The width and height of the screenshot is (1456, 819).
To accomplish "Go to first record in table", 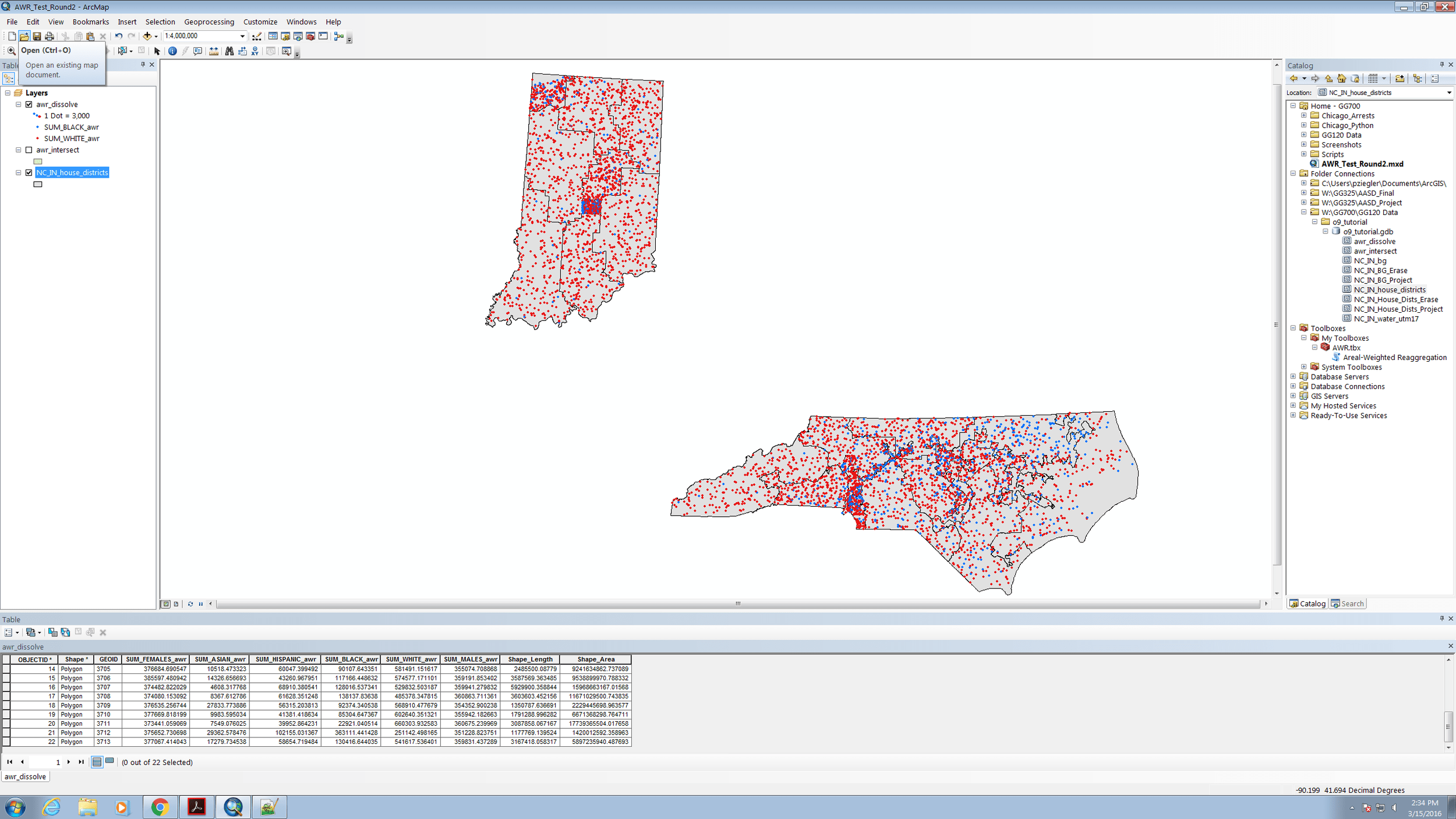I will pyautogui.click(x=10, y=762).
